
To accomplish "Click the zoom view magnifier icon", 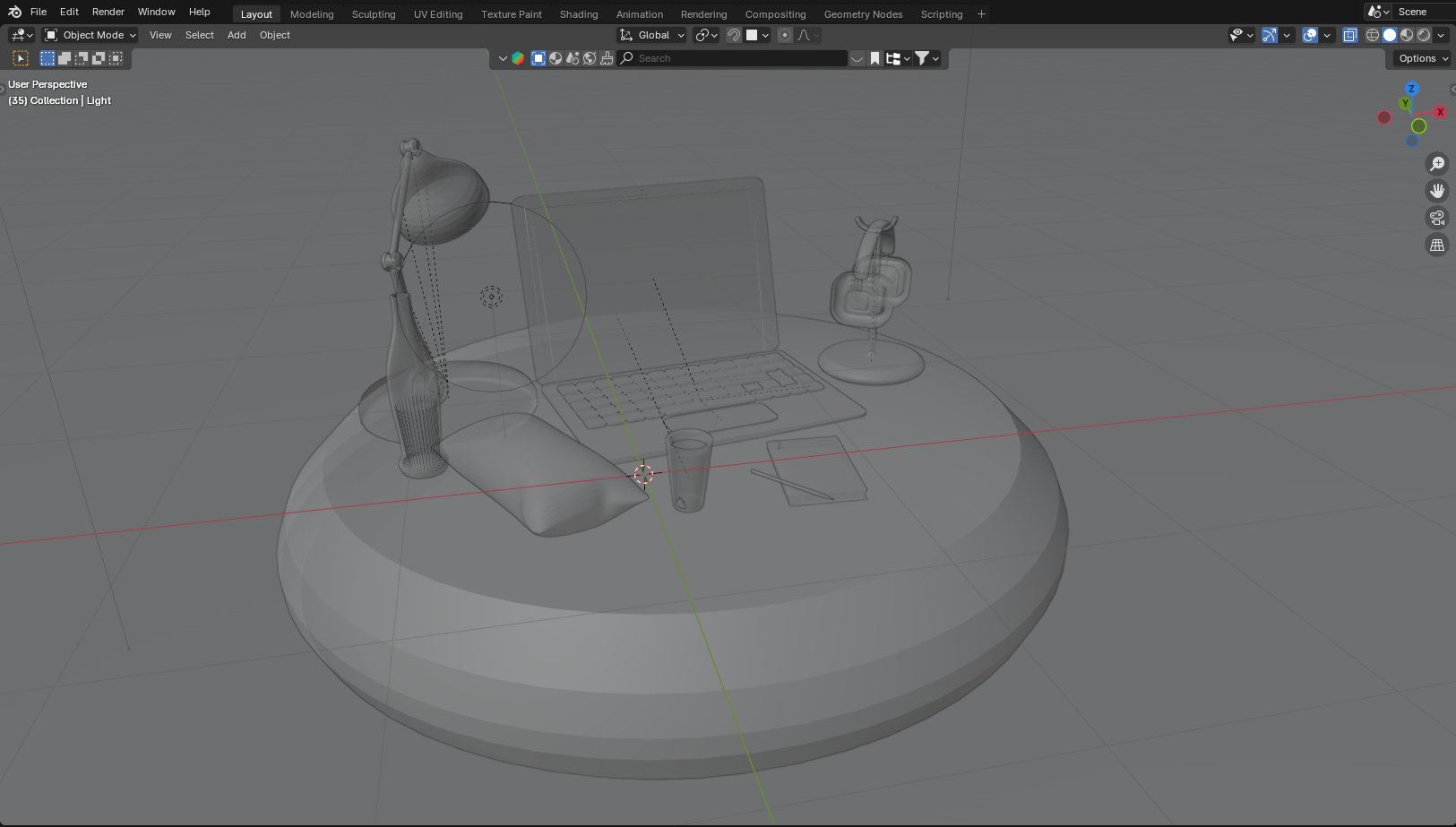I will [x=1437, y=164].
